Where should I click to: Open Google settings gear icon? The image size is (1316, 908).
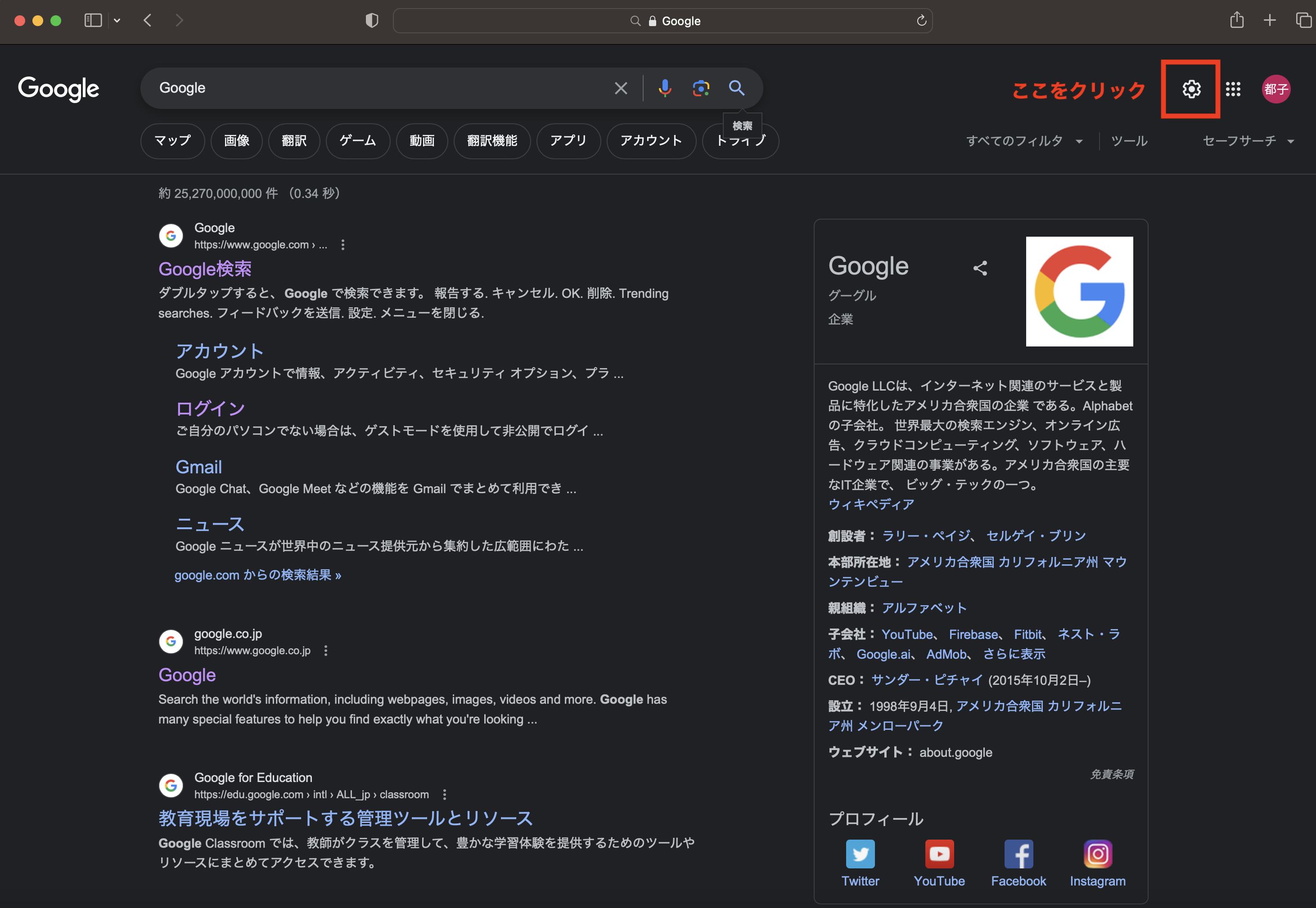1191,89
